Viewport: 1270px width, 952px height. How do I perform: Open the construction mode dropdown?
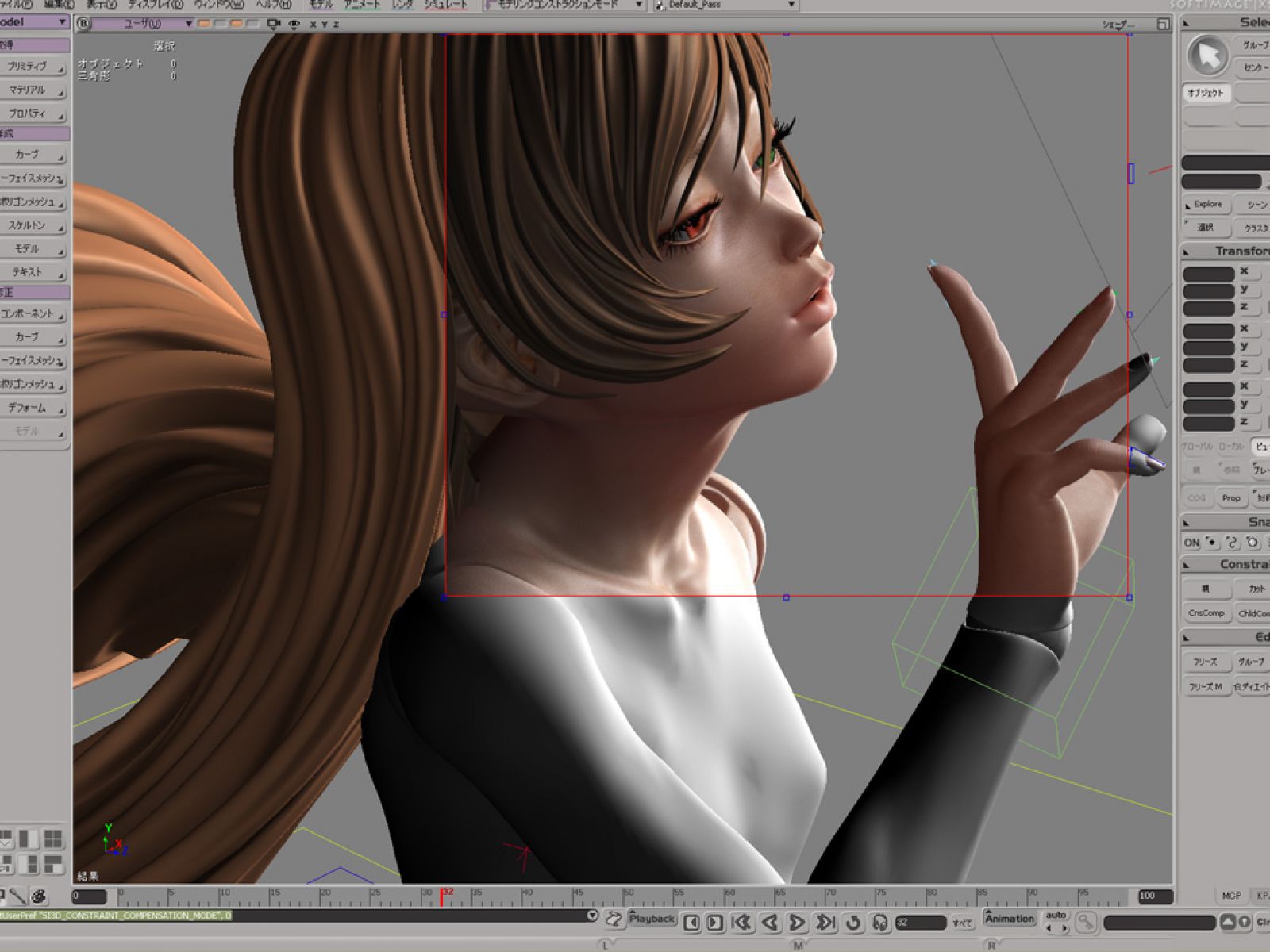[x=564, y=5]
